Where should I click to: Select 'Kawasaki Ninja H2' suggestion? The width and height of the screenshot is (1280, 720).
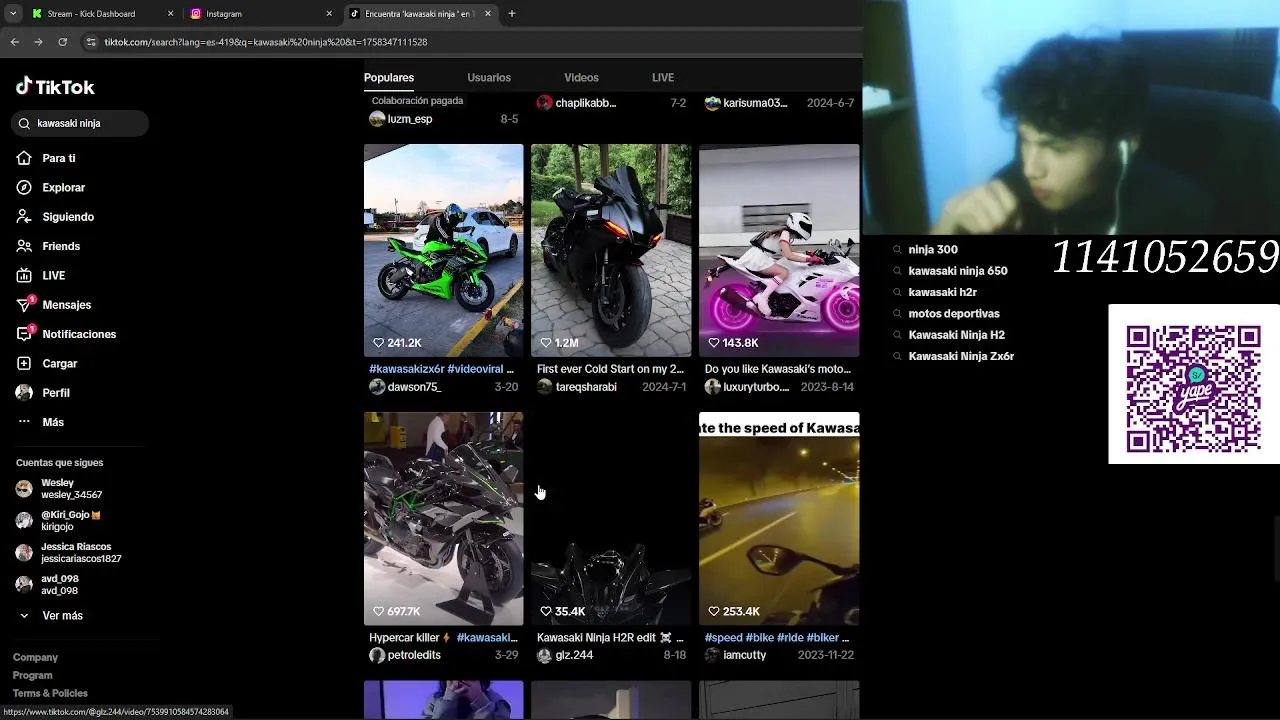(956, 335)
